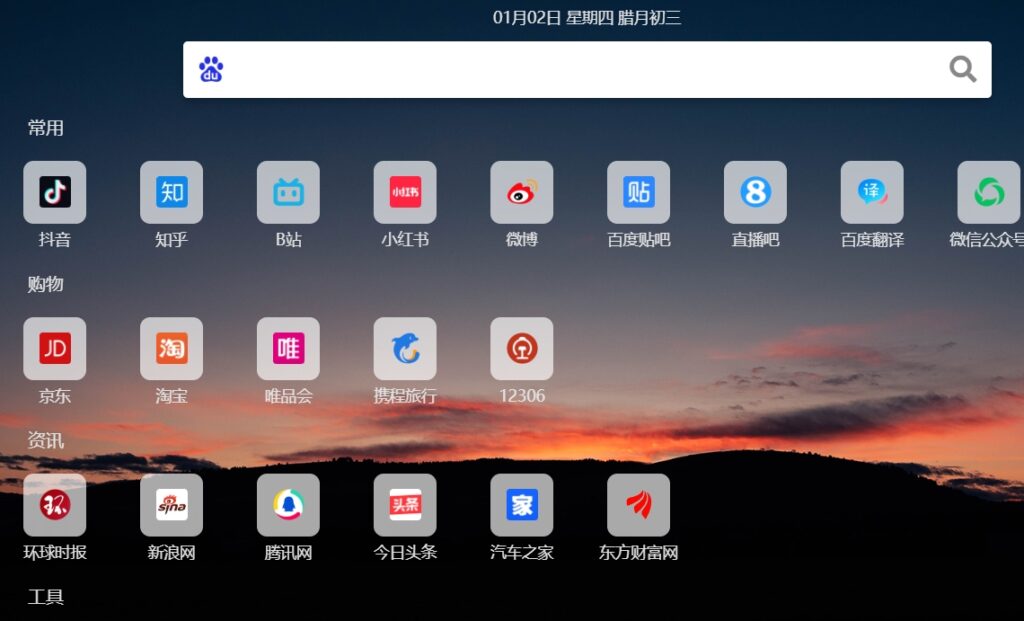Open the 唯品会 icon
1024x621 pixels.
(x=288, y=349)
